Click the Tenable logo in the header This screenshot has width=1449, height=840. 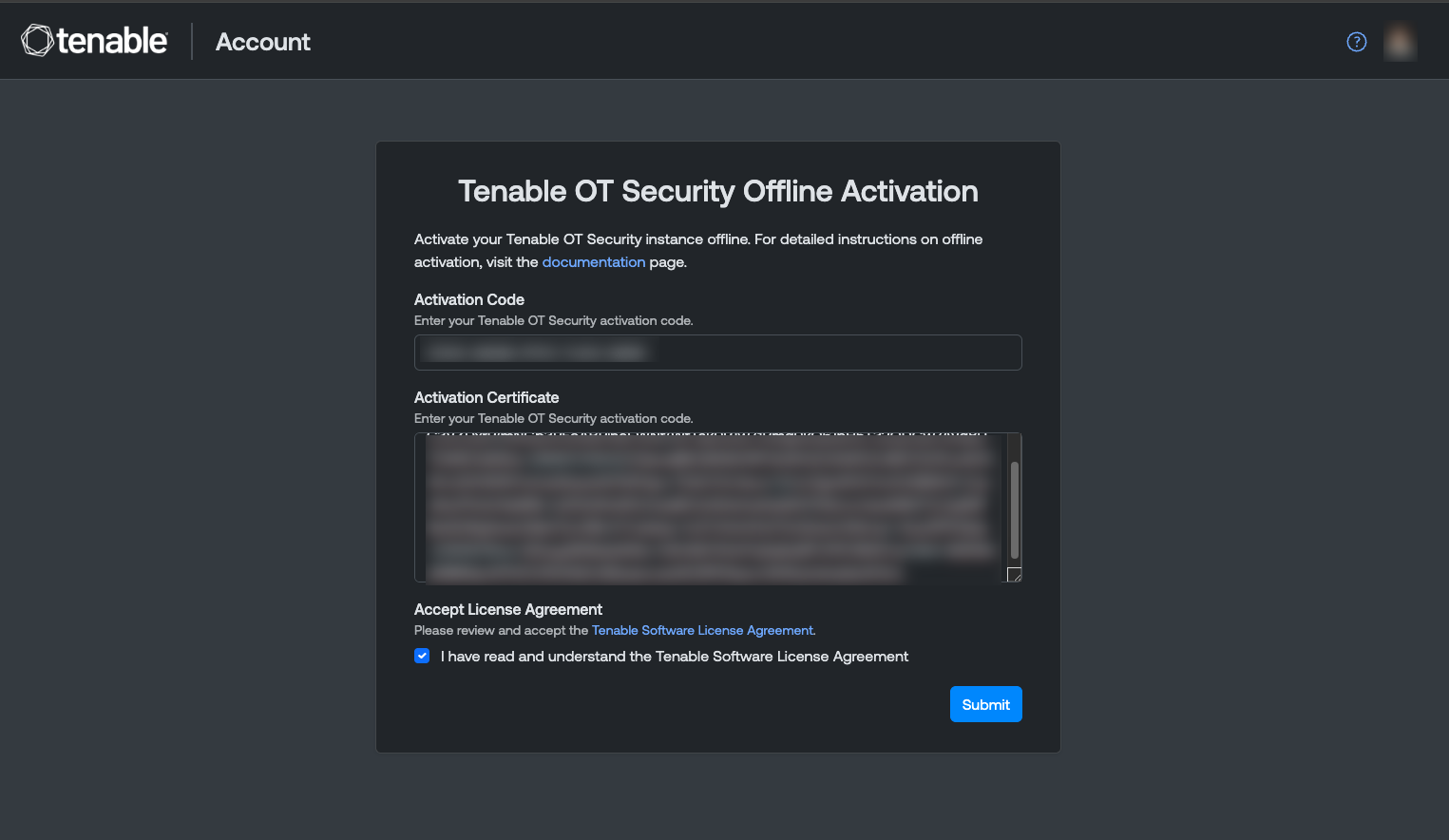point(94,41)
